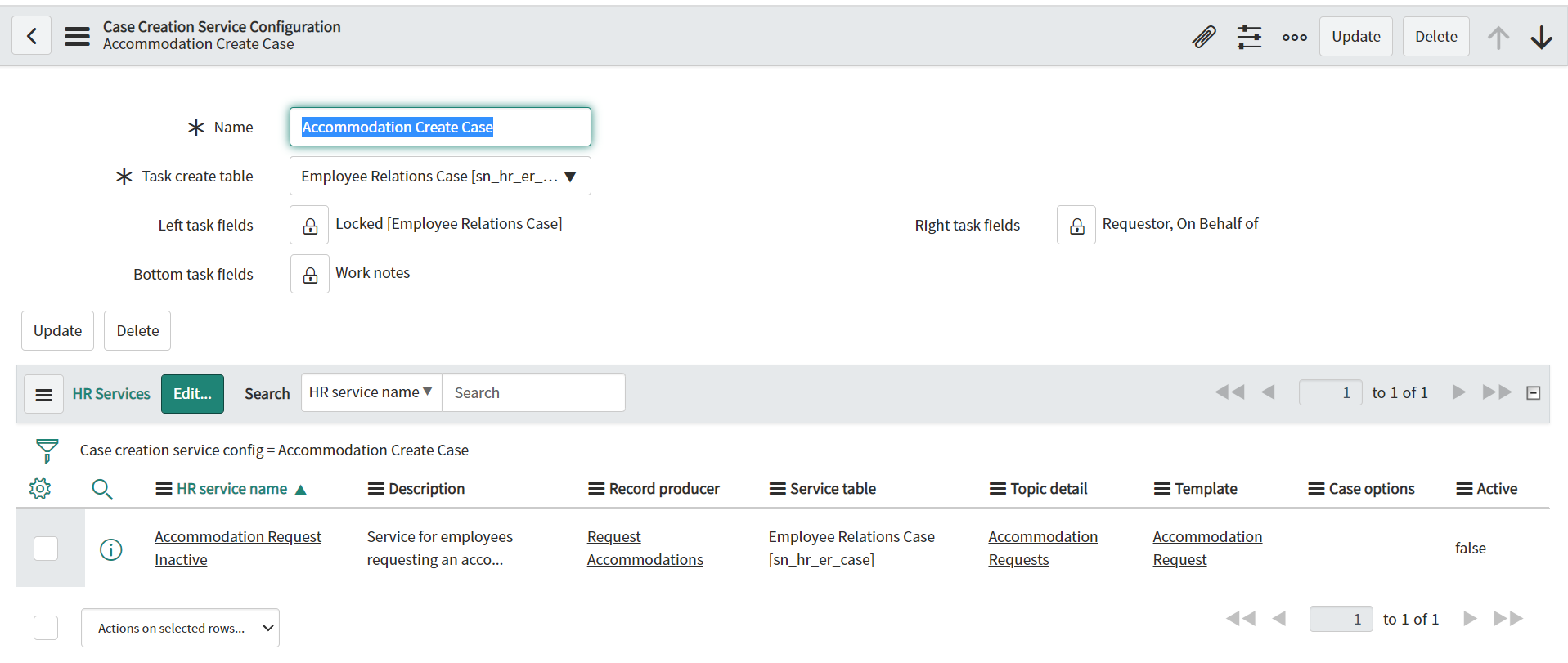Open the Request Accommodations record producer link
This screenshot has height=663, width=1568.
tap(645, 549)
